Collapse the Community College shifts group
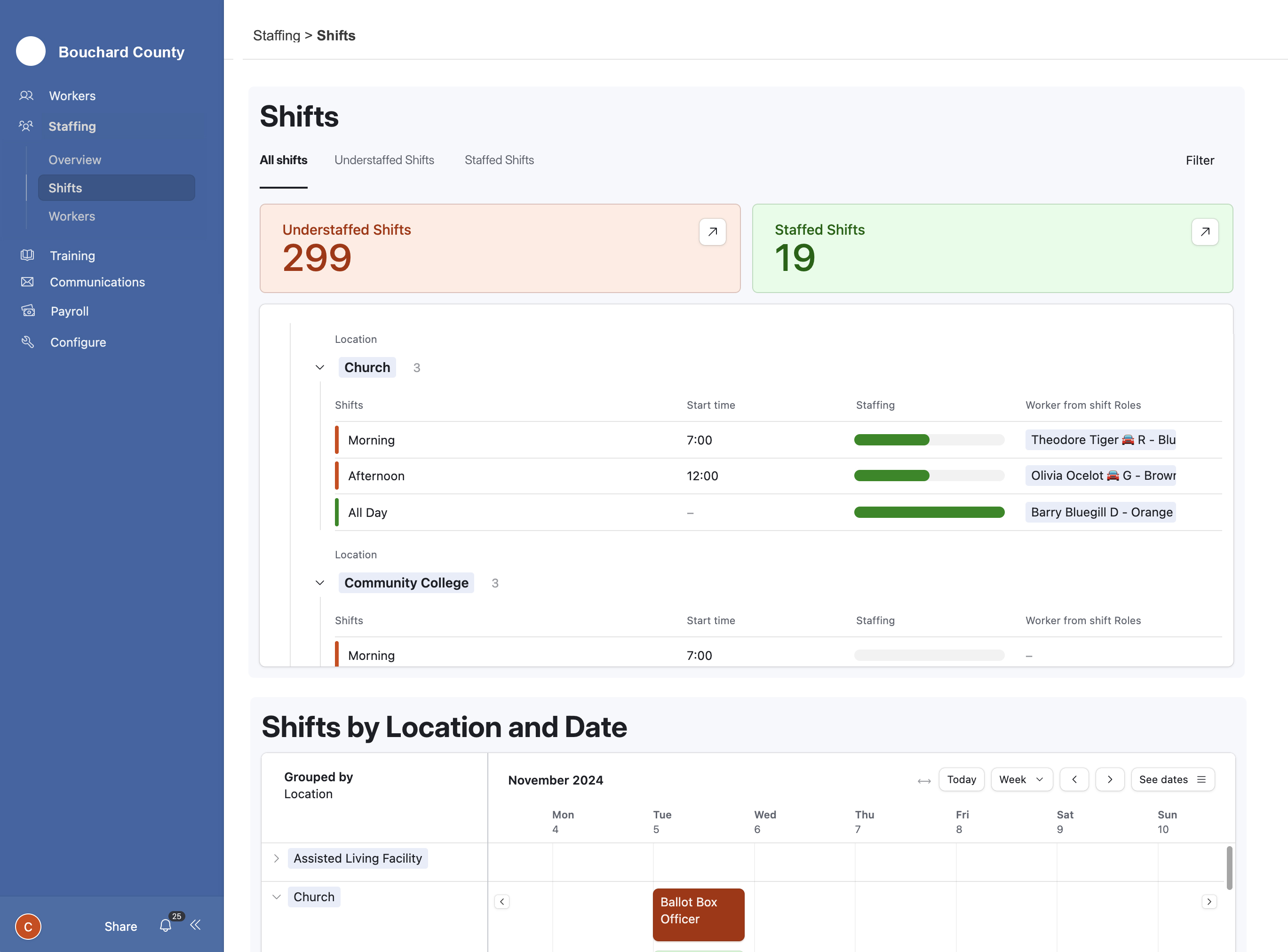Screen dimensions: 1288x952 (320, 583)
